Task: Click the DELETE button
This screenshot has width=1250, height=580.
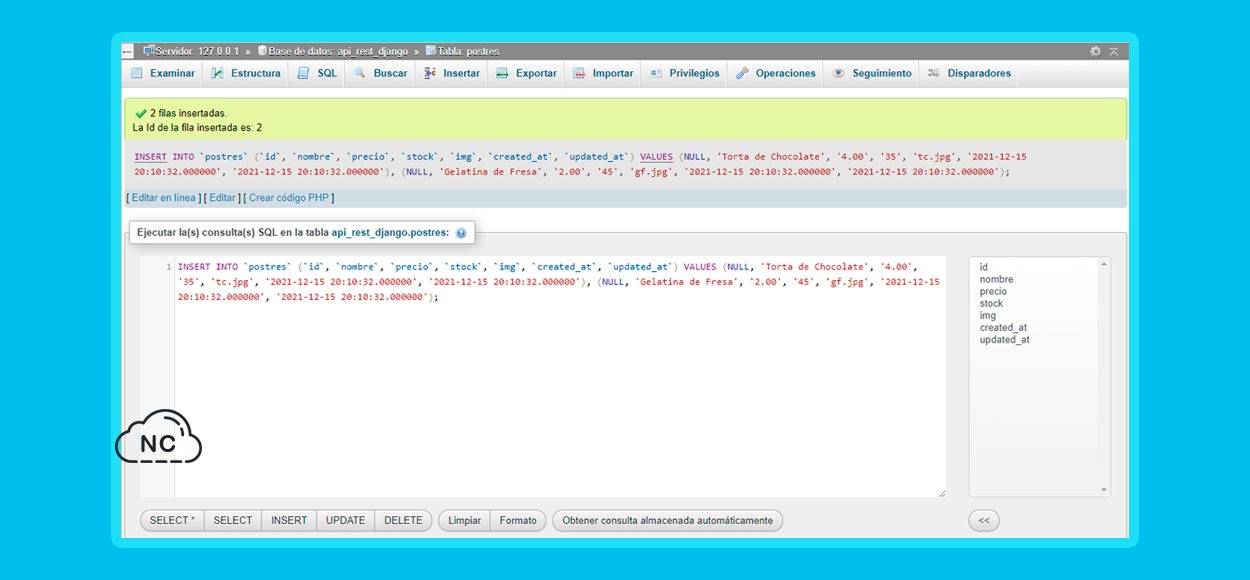Action: pyautogui.click(x=404, y=520)
